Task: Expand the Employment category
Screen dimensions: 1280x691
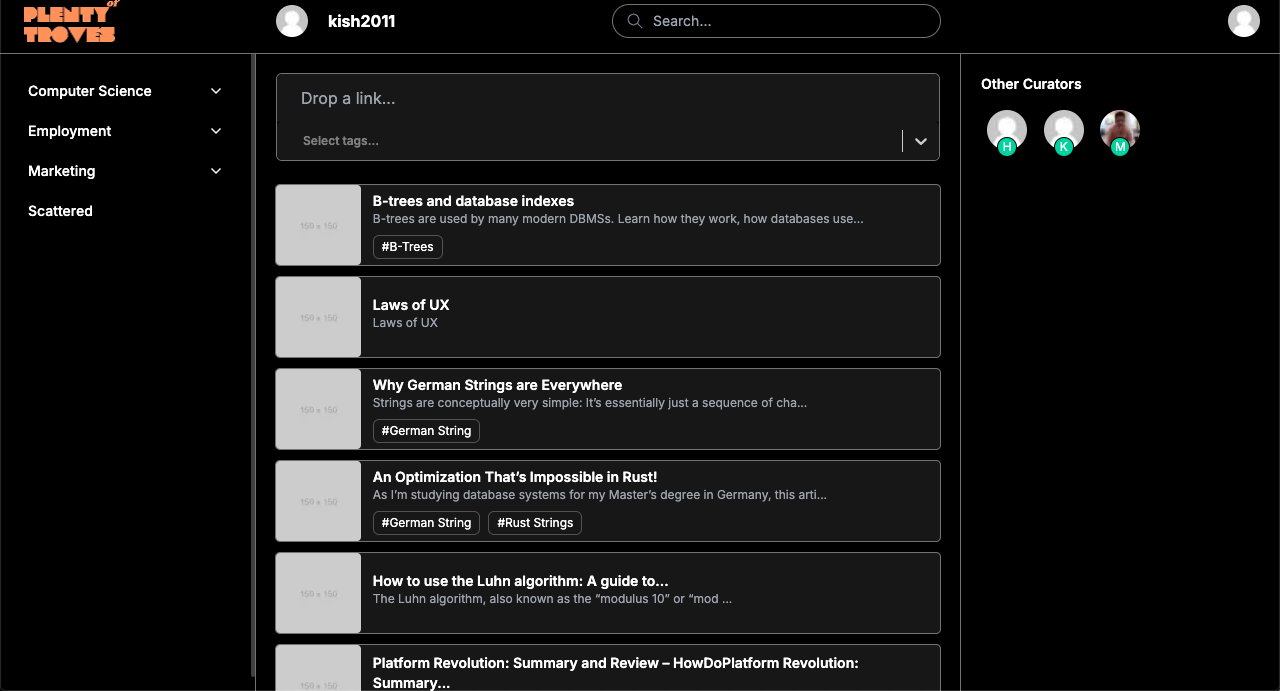Action: pyautogui.click(x=216, y=131)
